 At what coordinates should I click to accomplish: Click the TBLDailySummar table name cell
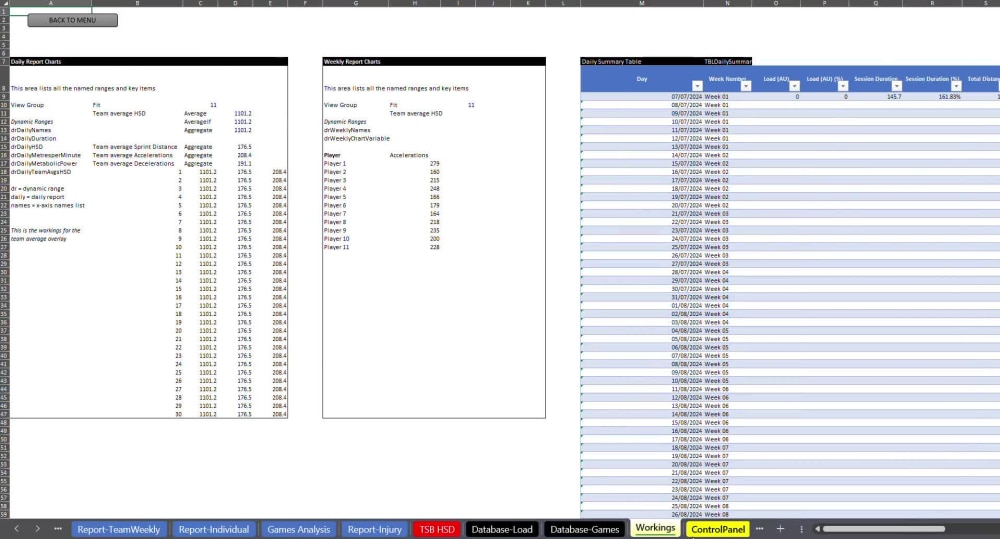click(x=728, y=62)
